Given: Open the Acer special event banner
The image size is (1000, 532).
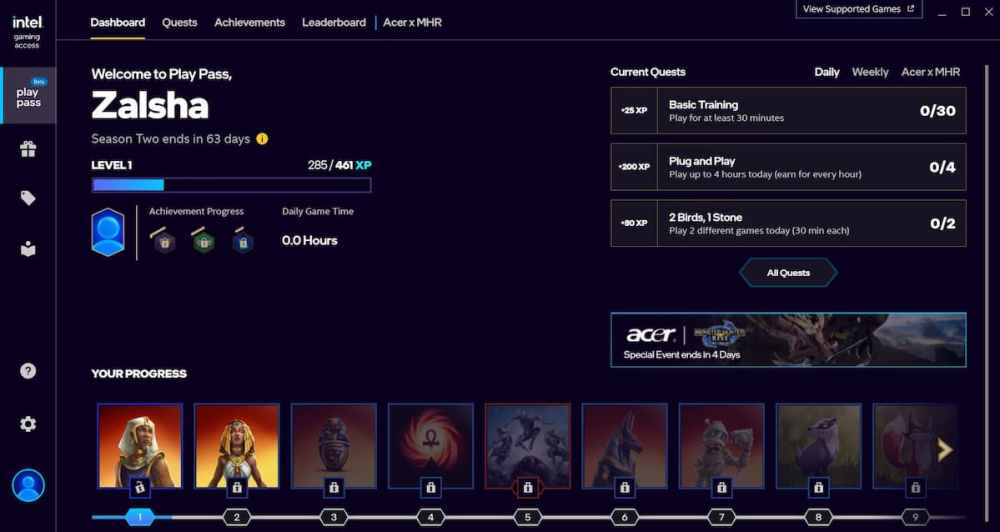Looking at the screenshot, I should coord(788,340).
